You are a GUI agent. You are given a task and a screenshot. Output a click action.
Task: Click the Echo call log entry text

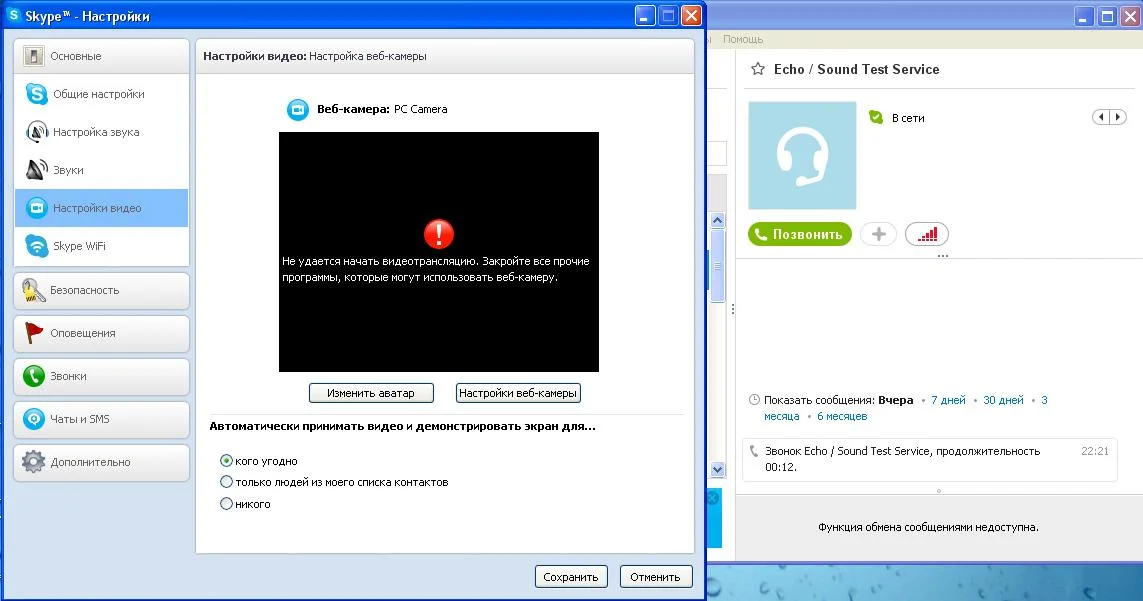pyautogui.click(x=902, y=459)
